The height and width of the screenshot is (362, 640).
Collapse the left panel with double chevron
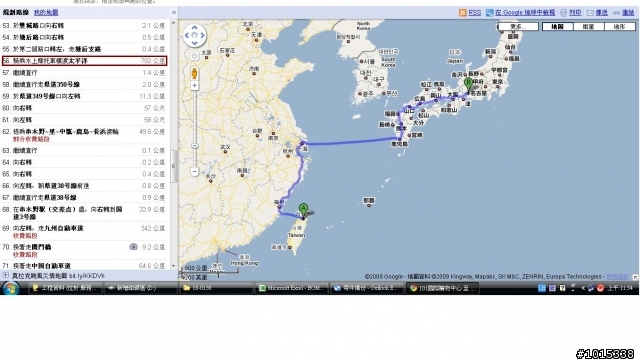174,13
